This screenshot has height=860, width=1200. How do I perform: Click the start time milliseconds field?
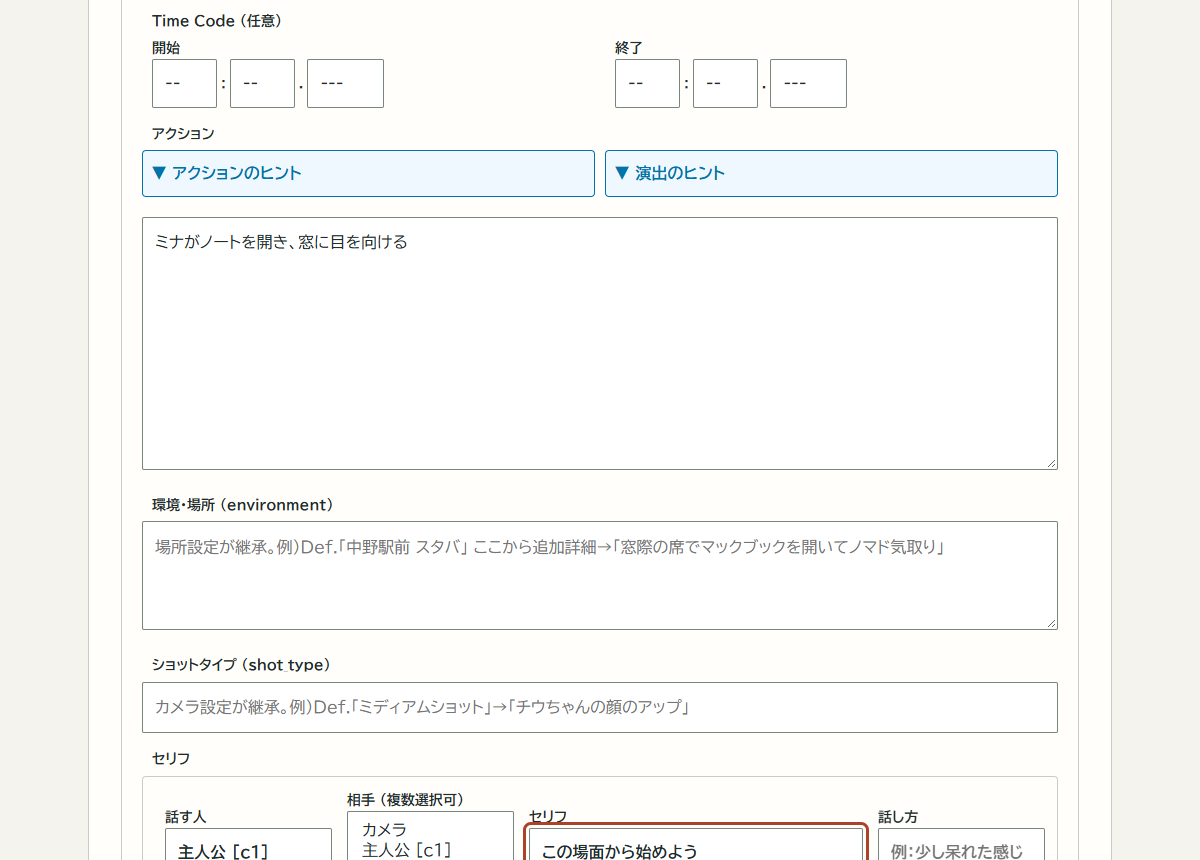pyautogui.click(x=345, y=83)
